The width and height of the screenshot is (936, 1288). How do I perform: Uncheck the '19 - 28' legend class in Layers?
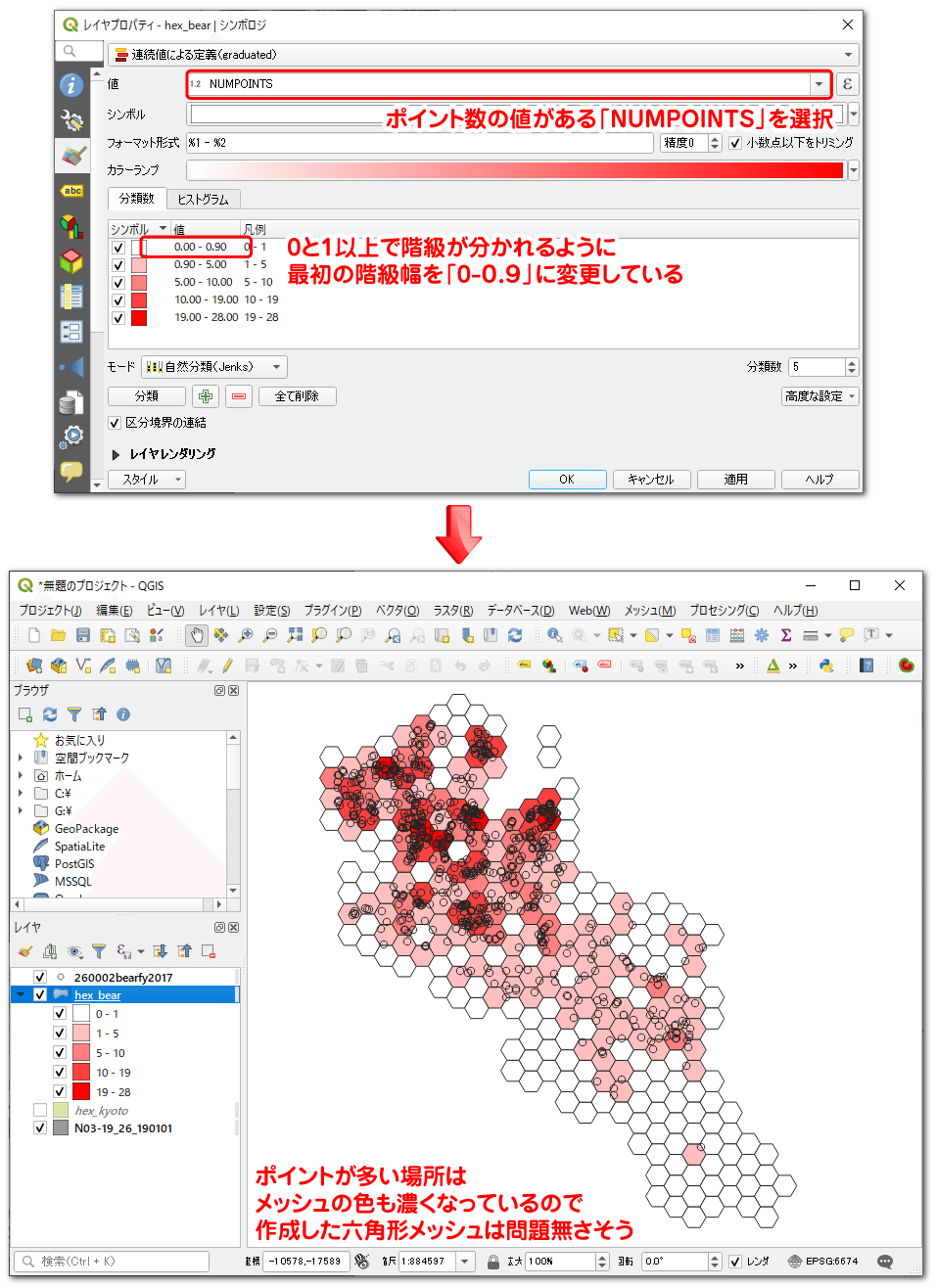(60, 1091)
